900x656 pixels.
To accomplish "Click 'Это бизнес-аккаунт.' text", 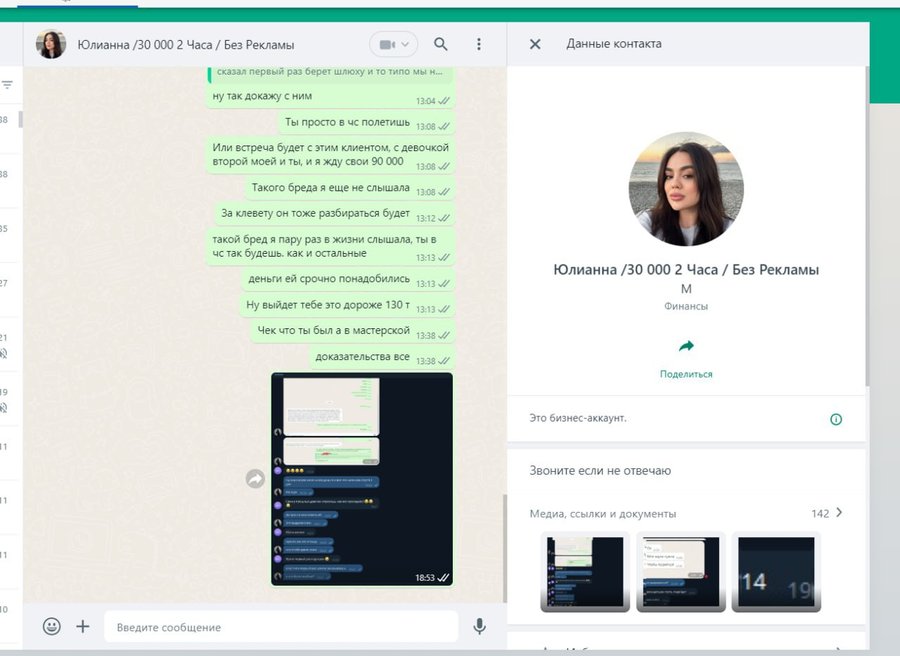I will (577, 418).
